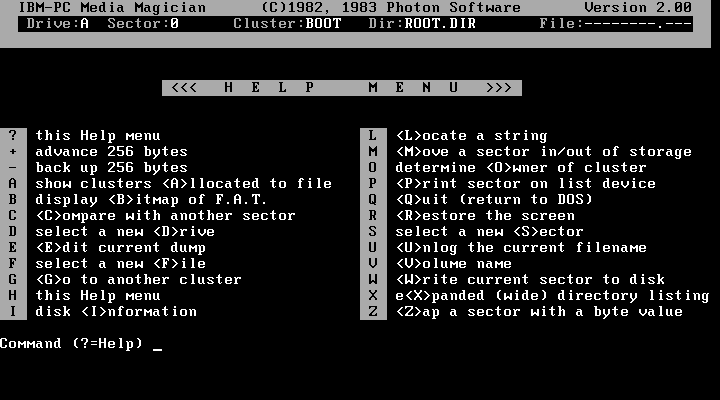Pick the 'F' key box for file selection
The width and height of the screenshot is (720, 400).
tap(13, 264)
